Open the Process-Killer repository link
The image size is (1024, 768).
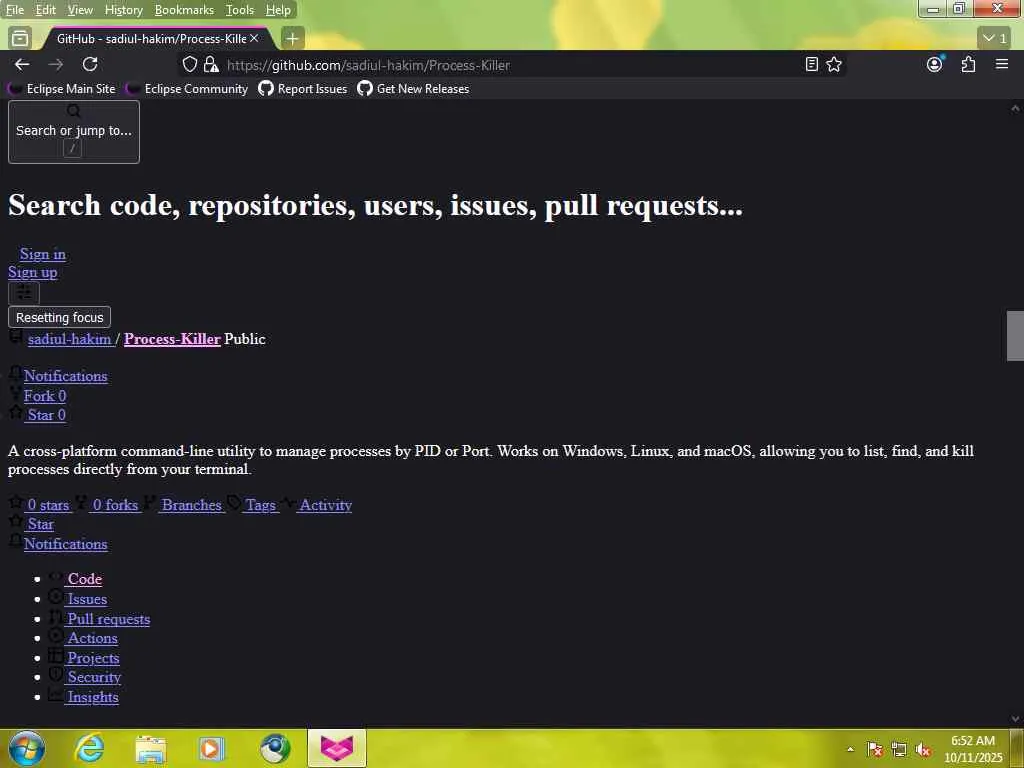pos(172,339)
